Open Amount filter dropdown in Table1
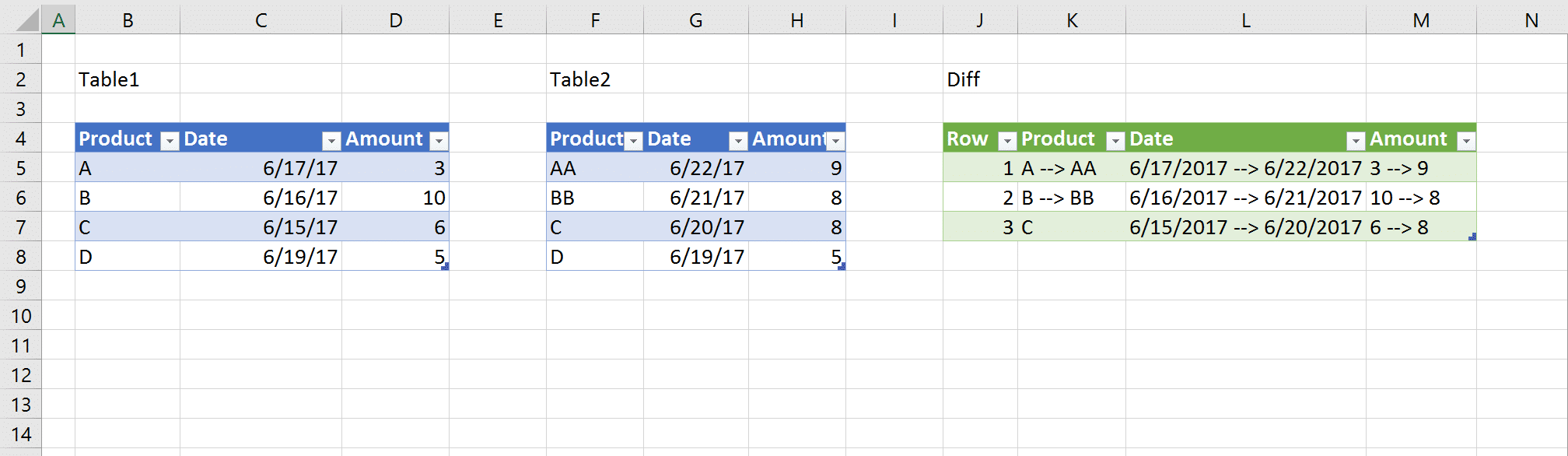The height and width of the screenshot is (456, 1568). [x=439, y=141]
